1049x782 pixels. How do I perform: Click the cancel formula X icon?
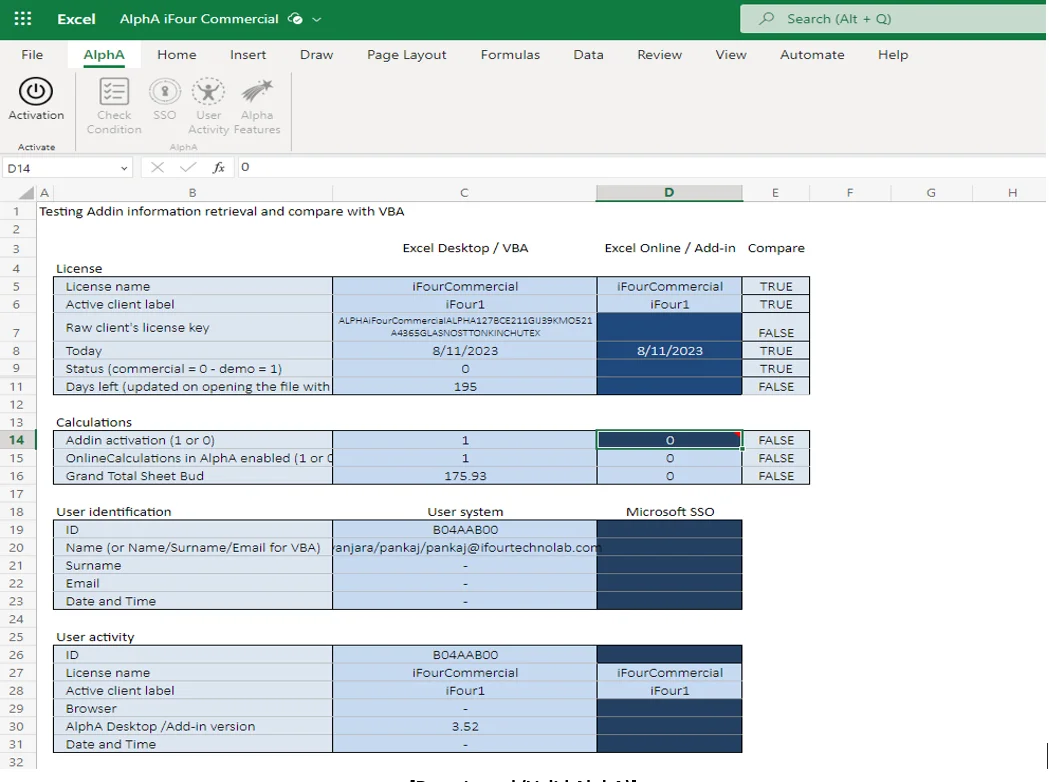tap(157, 167)
